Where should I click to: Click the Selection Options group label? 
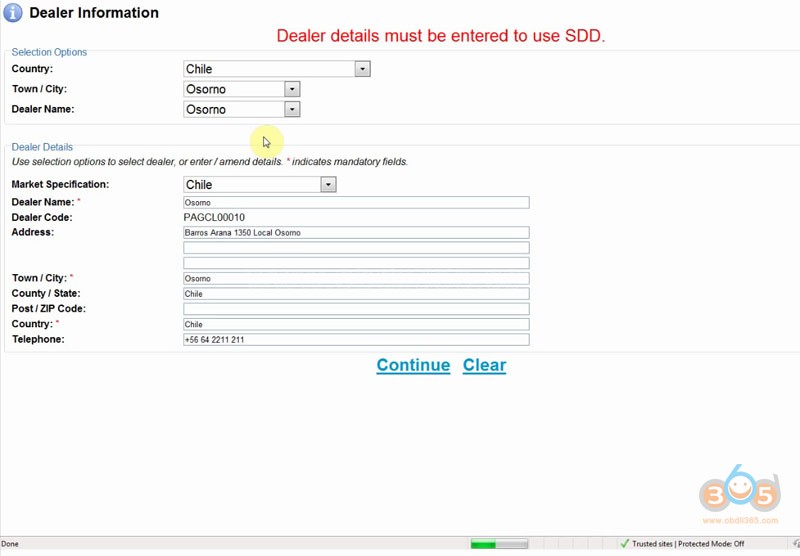click(49, 52)
